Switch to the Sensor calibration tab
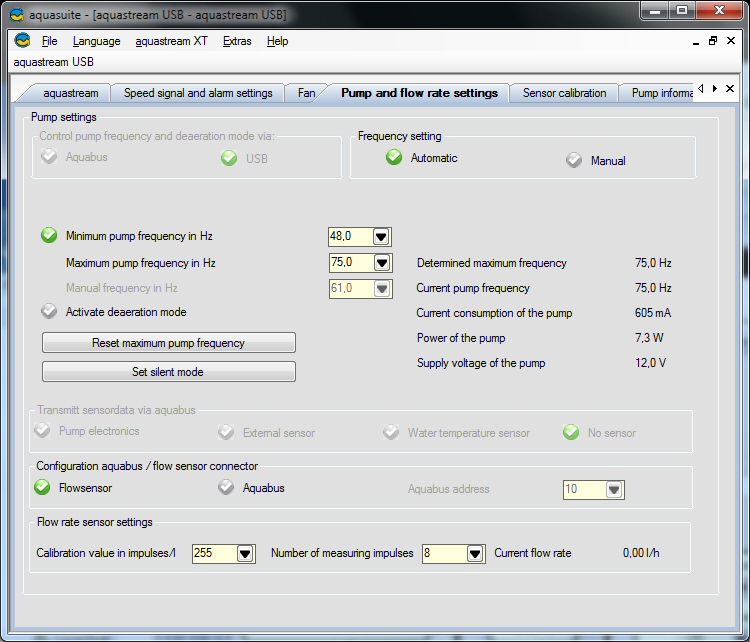 click(564, 93)
